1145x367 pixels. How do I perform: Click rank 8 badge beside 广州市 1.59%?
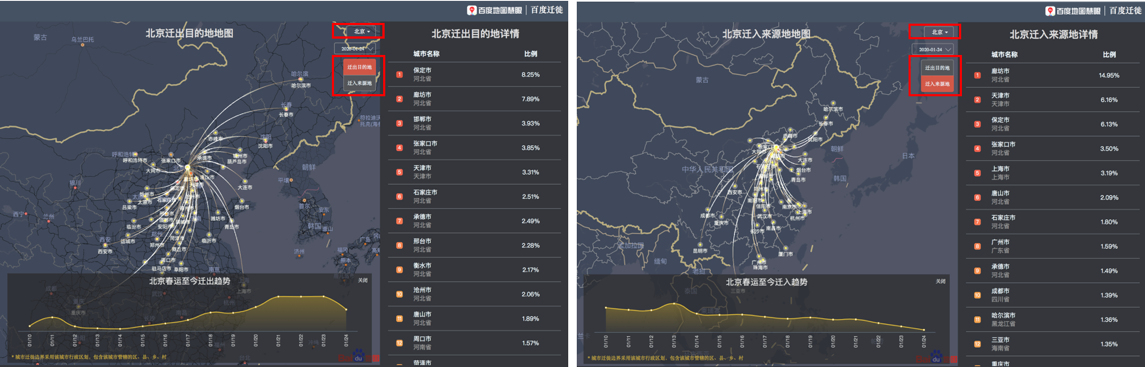(x=978, y=246)
